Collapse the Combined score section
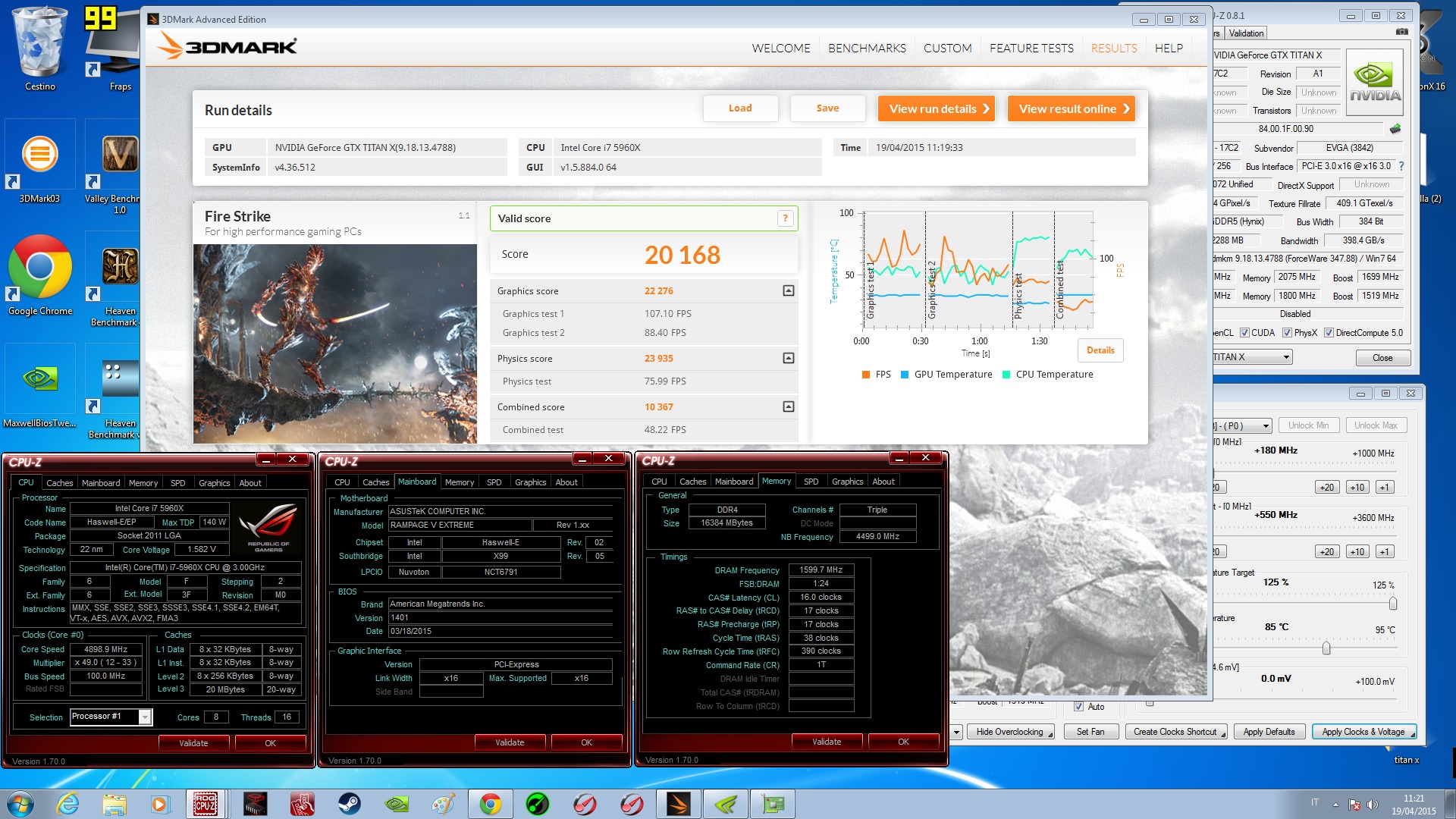The width and height of the screenshot is (1456, 819). pyautogui.click(x=789, y=407)
